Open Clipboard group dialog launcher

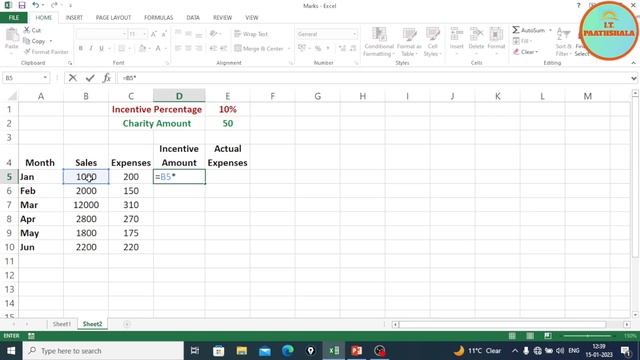pos(70,63)
